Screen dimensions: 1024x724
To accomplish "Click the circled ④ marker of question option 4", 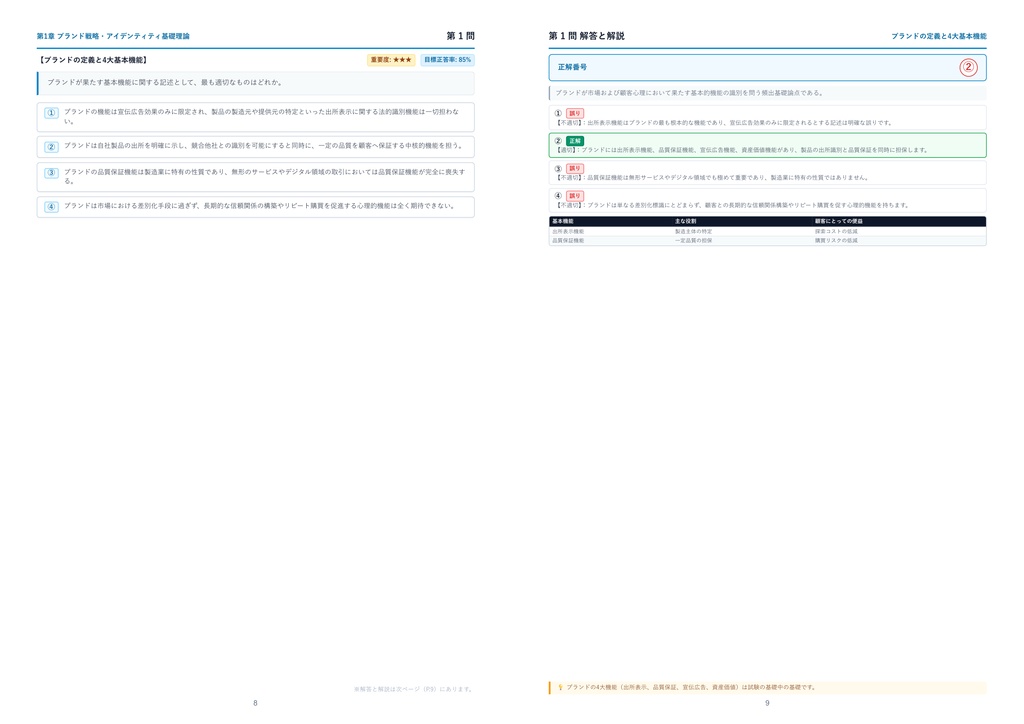I will 52,207.
